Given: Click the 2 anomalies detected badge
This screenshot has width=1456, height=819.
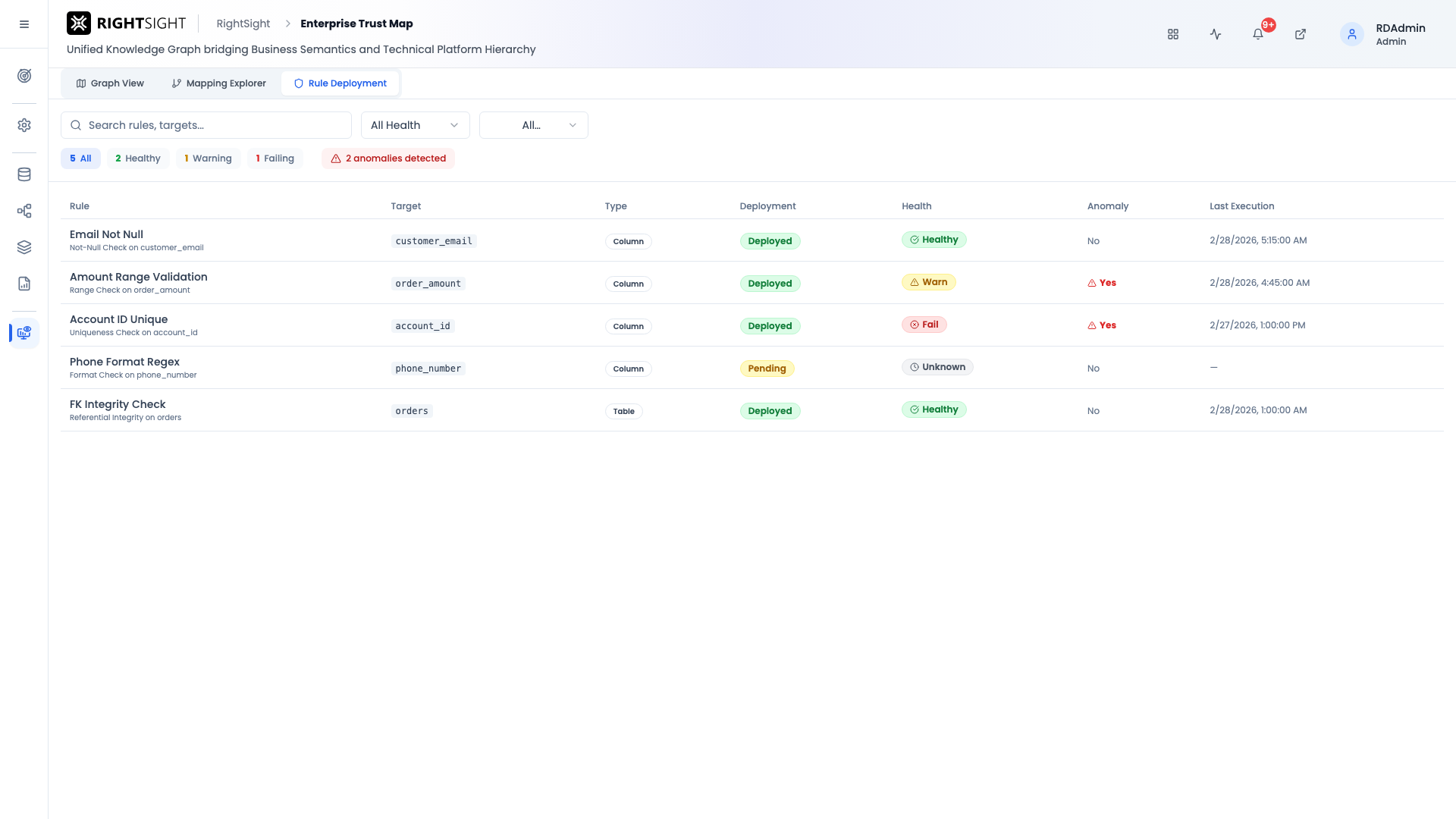Looking at the screenshot, I should point(388,158).
